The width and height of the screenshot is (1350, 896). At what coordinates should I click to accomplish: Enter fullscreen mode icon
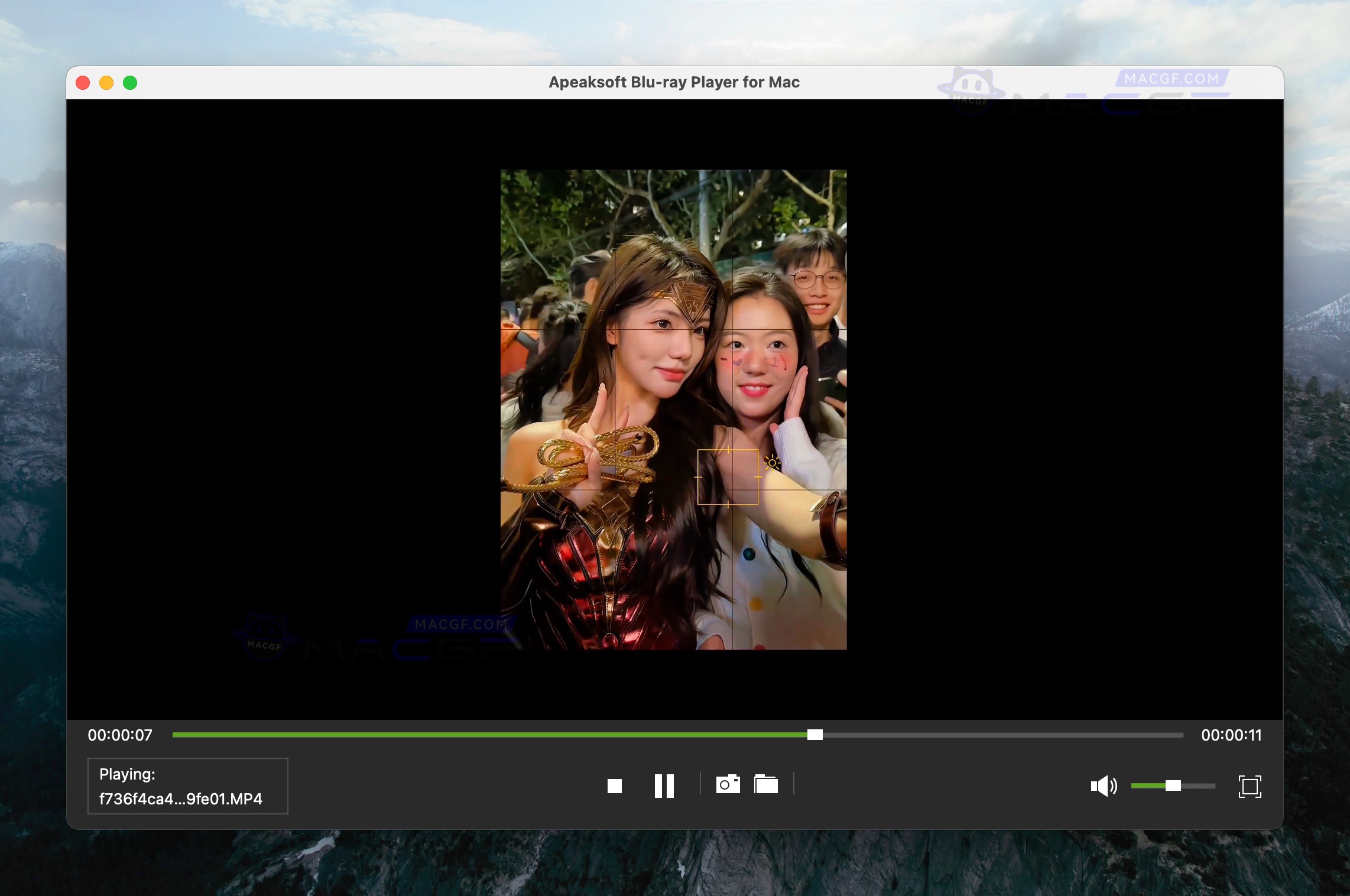[x=1250, y=786]
